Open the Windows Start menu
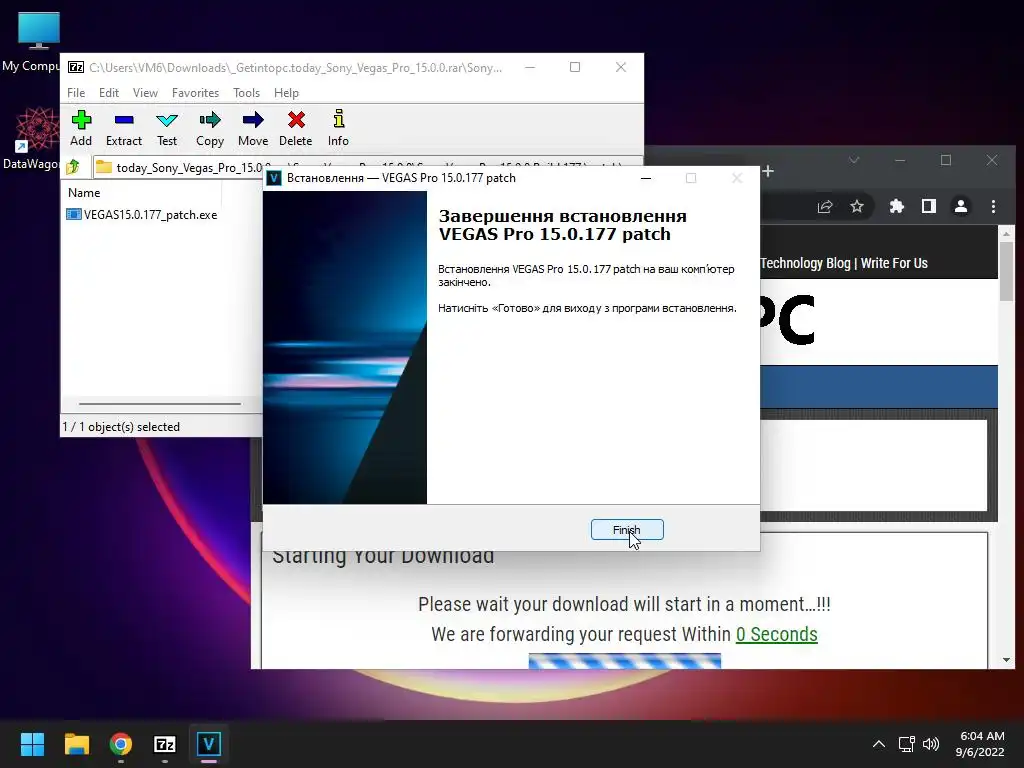Screen dimensions: 1024x768 pos(32,744)
